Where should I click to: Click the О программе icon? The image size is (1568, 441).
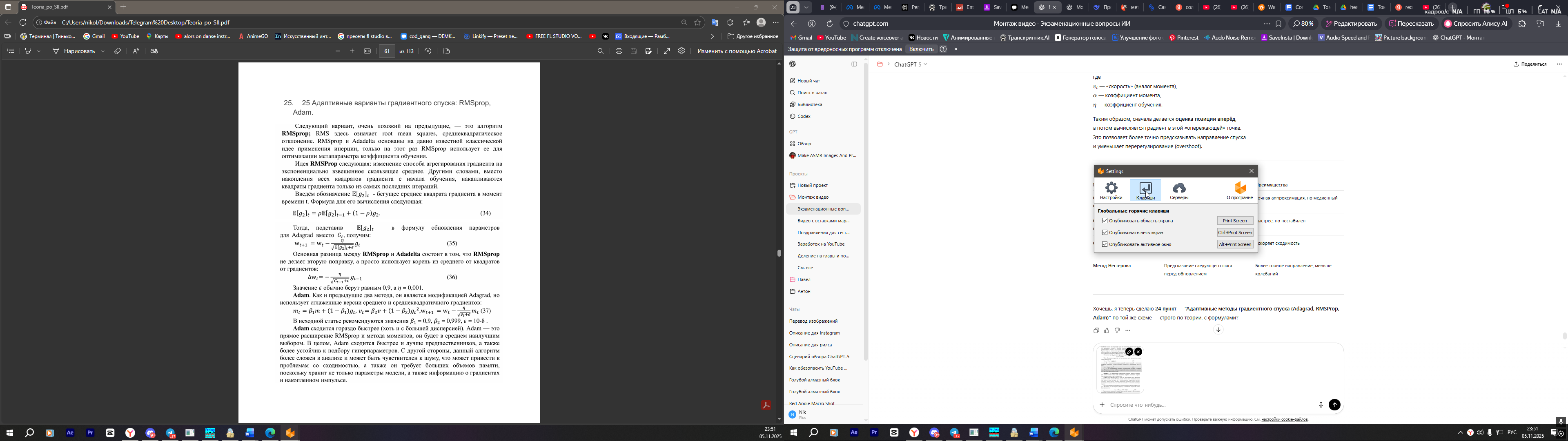pos(1239,190)
